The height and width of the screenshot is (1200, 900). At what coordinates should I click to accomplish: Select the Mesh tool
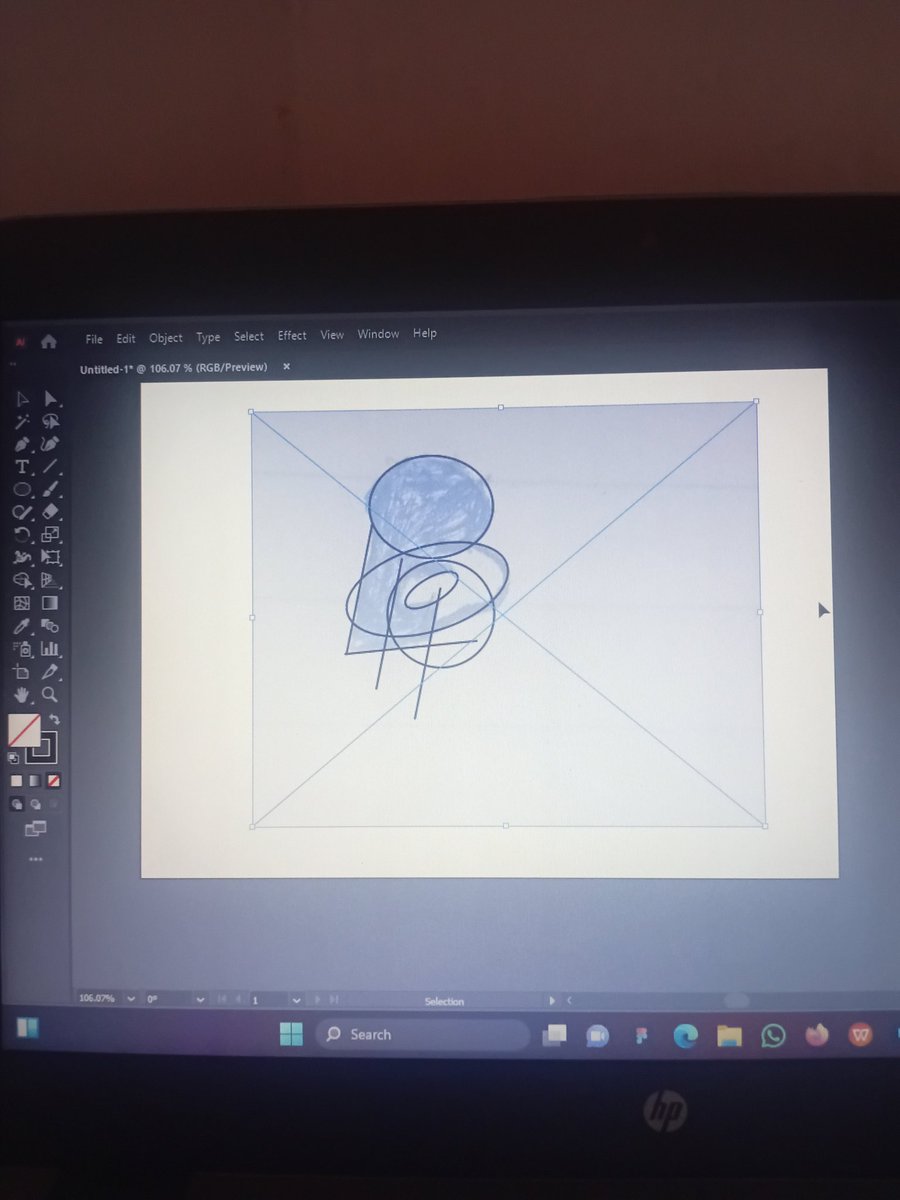[22, 603]
